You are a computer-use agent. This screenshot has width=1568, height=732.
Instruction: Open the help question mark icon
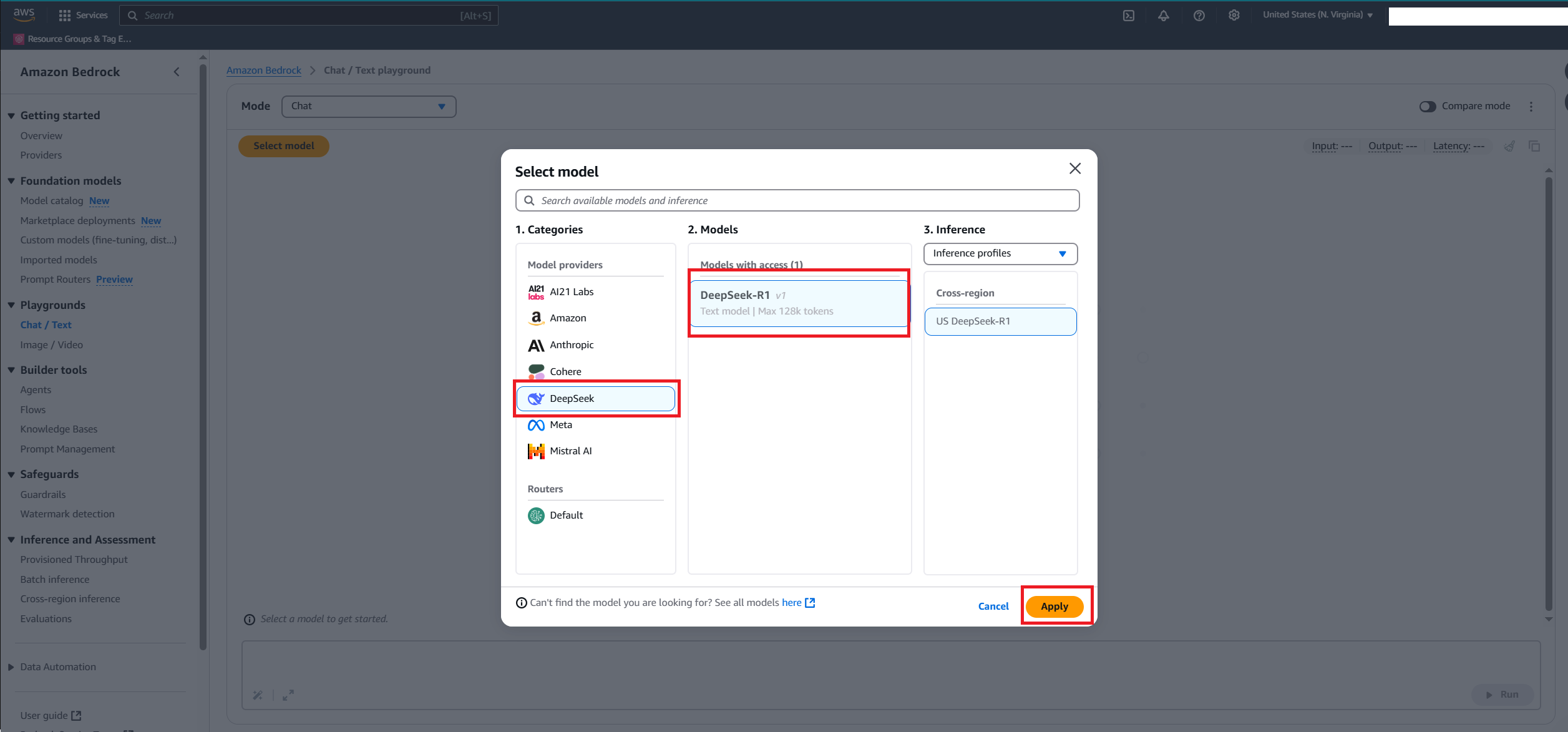click(1199, 16)
